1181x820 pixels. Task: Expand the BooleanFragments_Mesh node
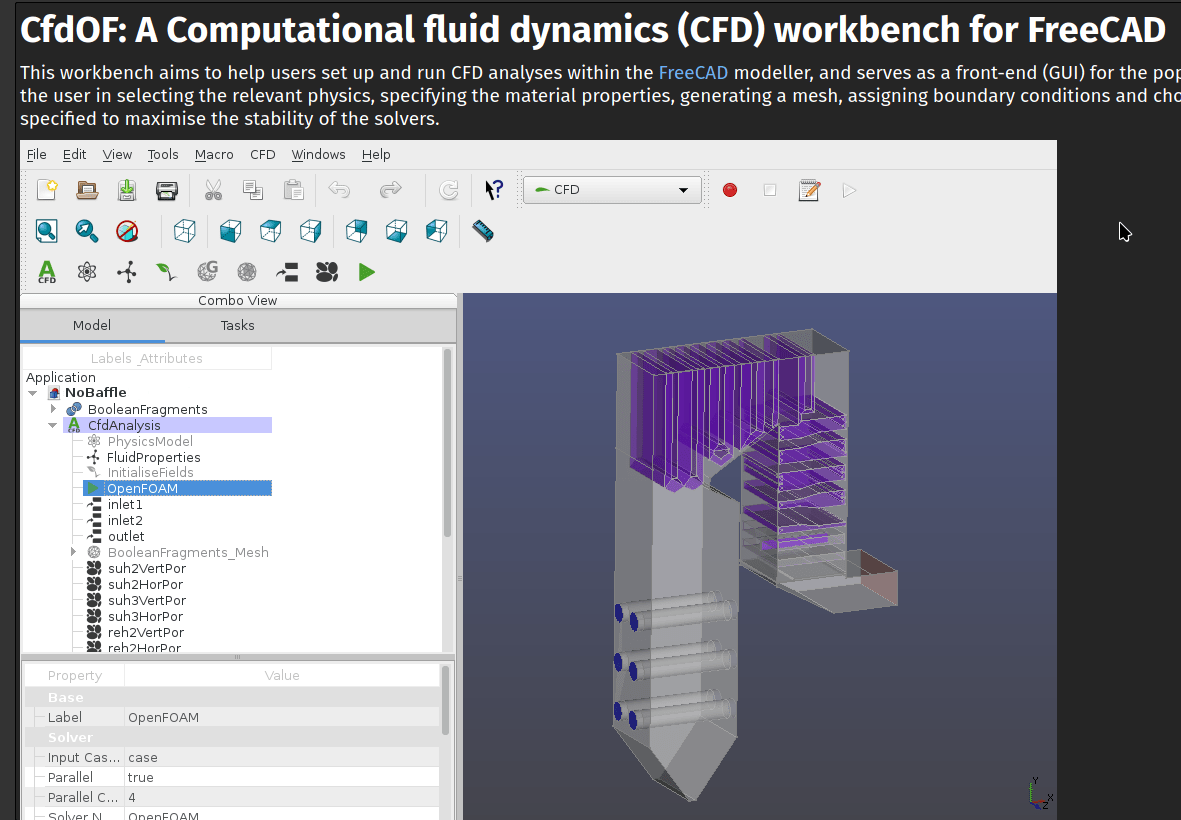[x=74, y=552]
